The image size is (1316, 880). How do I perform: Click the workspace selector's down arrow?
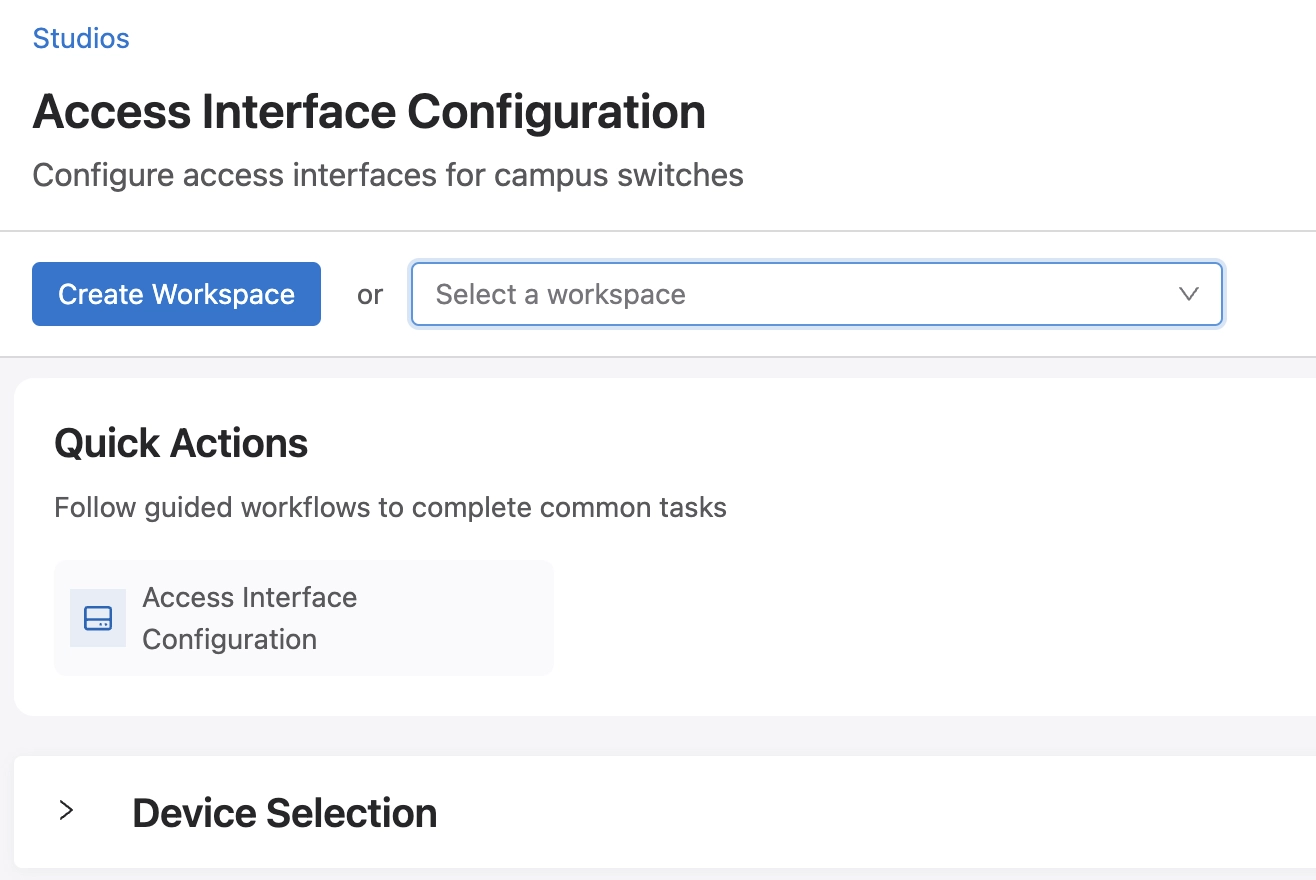(x=1188, y=294)
